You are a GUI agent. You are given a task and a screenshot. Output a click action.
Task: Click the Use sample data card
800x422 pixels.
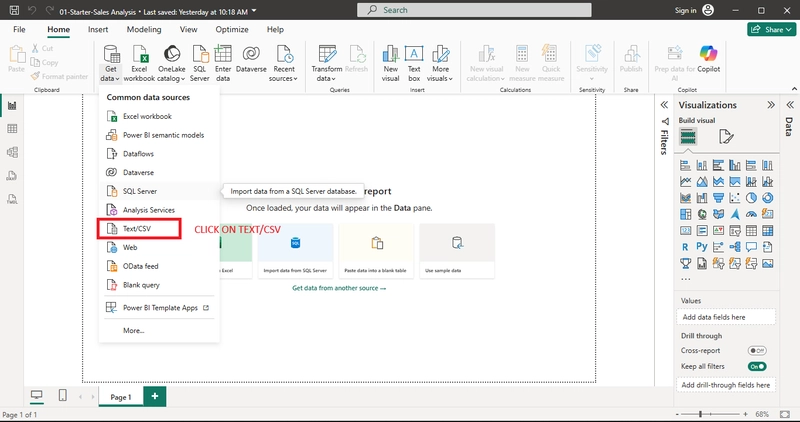point(457,251)
